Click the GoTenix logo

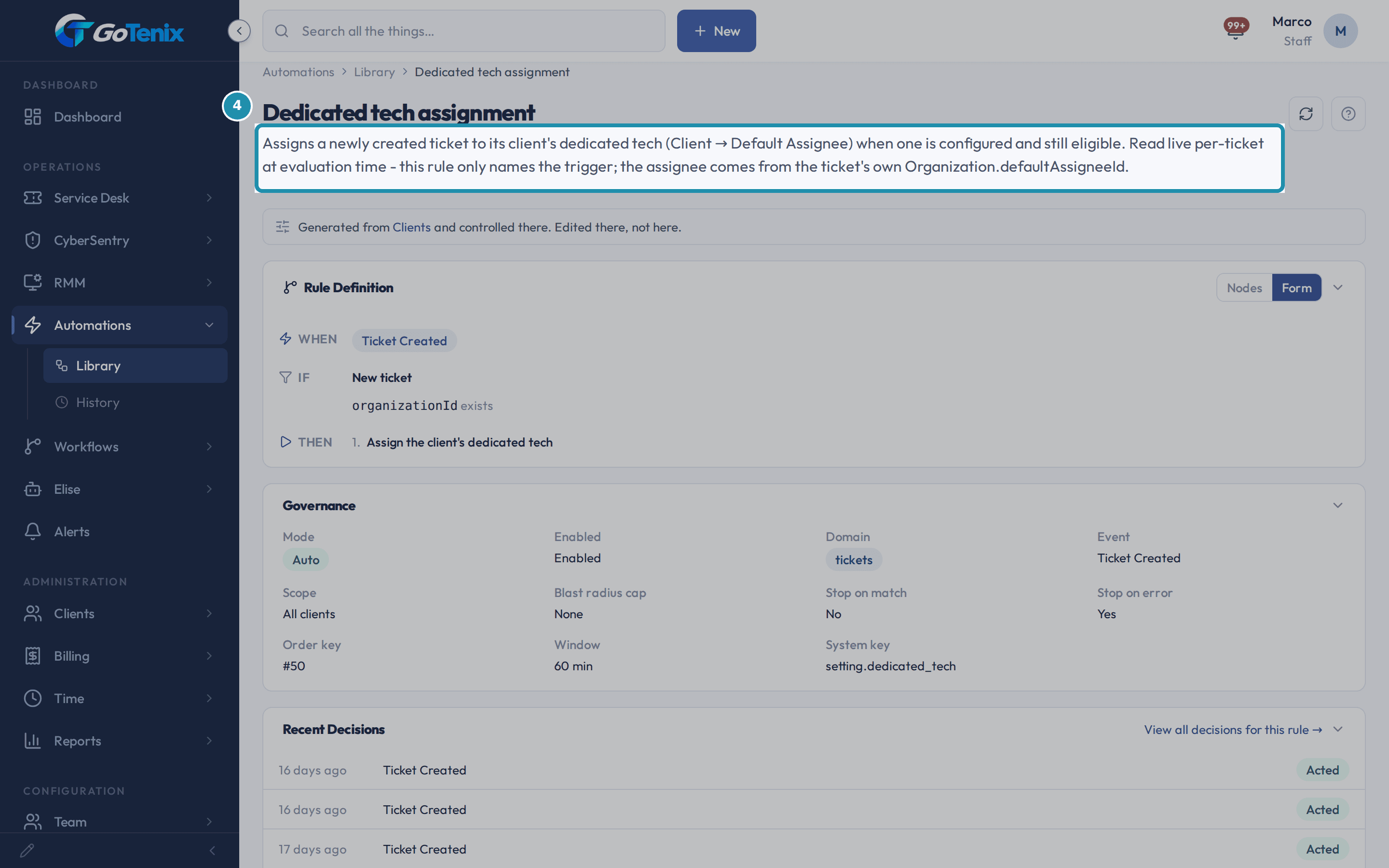(120, 30)
